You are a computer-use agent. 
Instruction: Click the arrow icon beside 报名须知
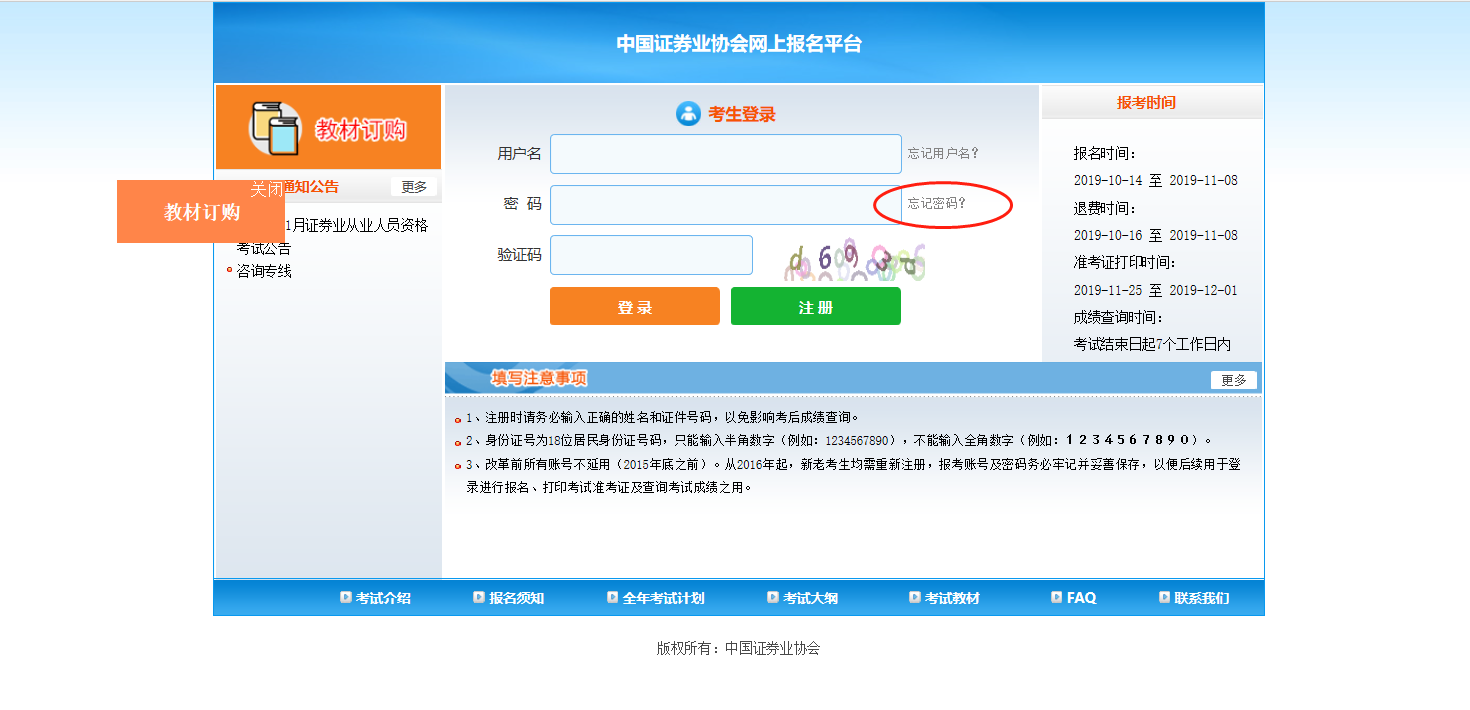(x=478, y=597)
